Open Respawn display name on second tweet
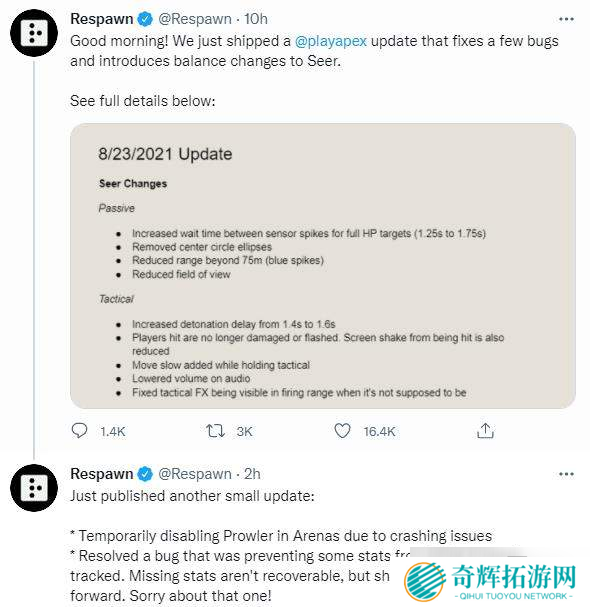This screenshot has width=590, height=607. (102, 474)
